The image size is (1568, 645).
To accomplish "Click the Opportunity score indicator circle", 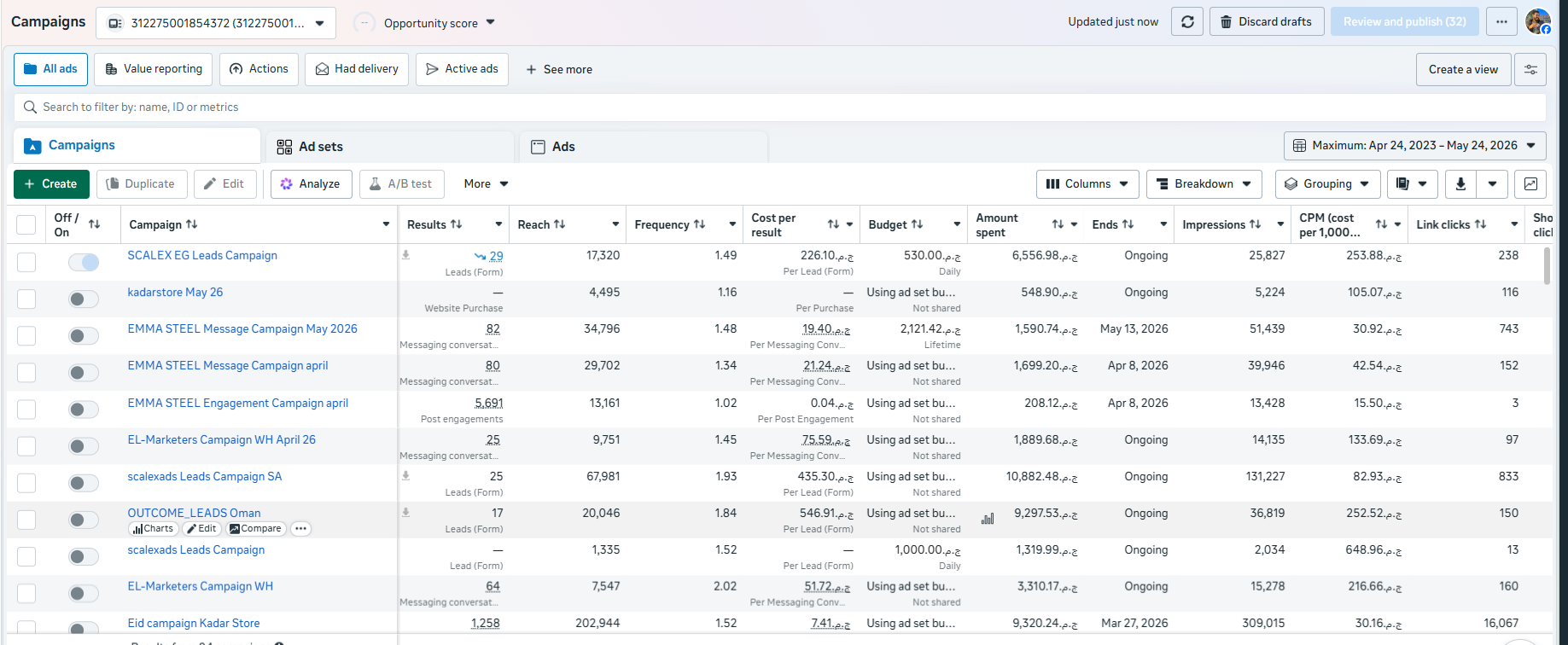I will [364, 23].
